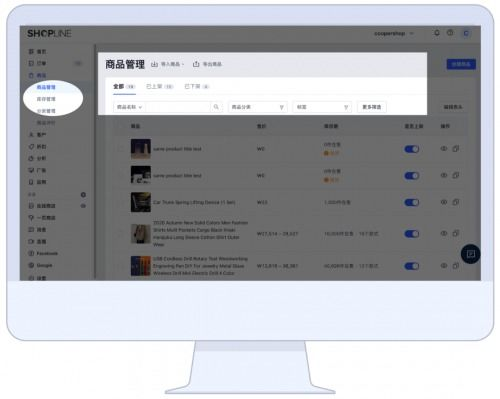Toggle listing switch for 2020 Autumn Men Fashion Shirts
The width and height of the screenshot is (500, 399).
pos(412,234)
